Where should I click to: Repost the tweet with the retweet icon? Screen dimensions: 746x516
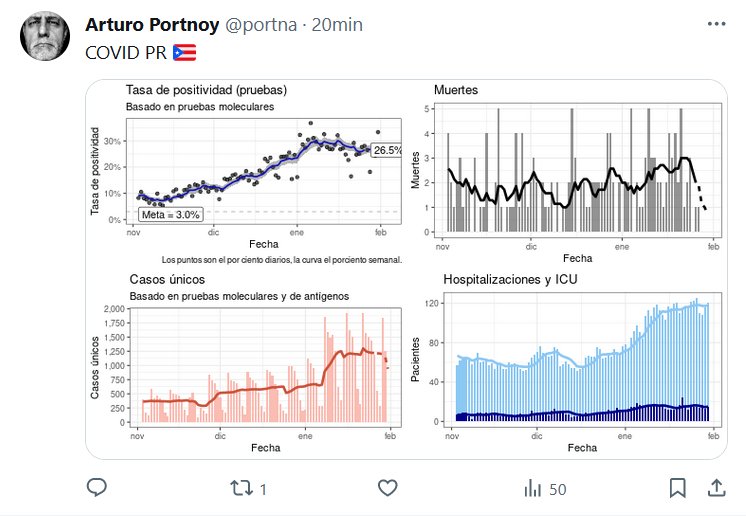pos(242,488)
